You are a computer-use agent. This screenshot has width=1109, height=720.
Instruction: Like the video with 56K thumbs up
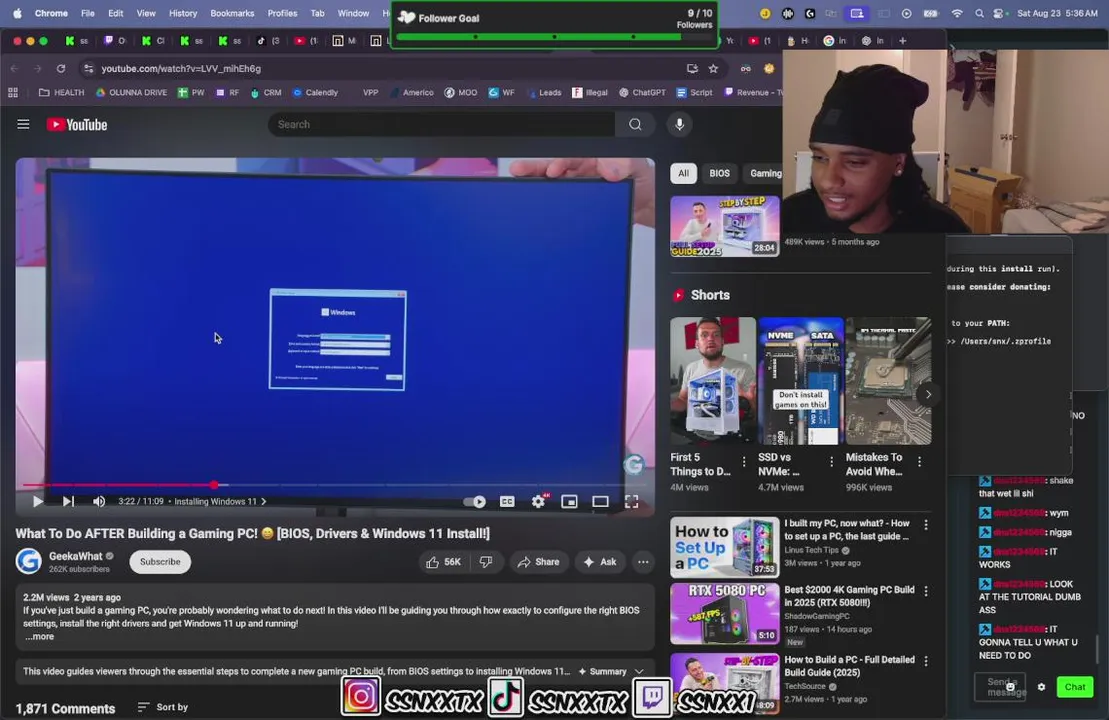[444, 562]
